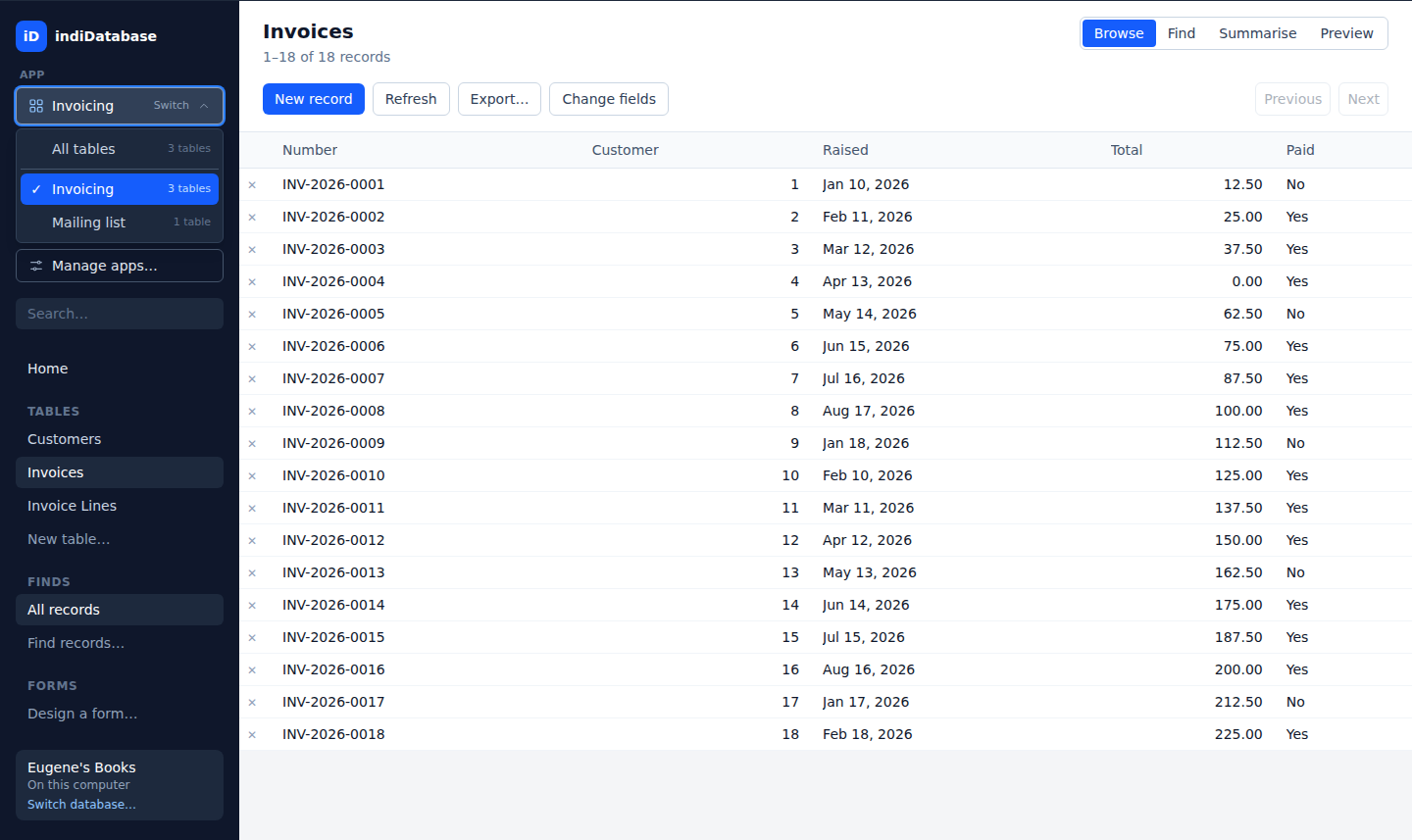1412x840 pixels.
Task: Switch to the Preview tab
Action: coord(1347,33)
